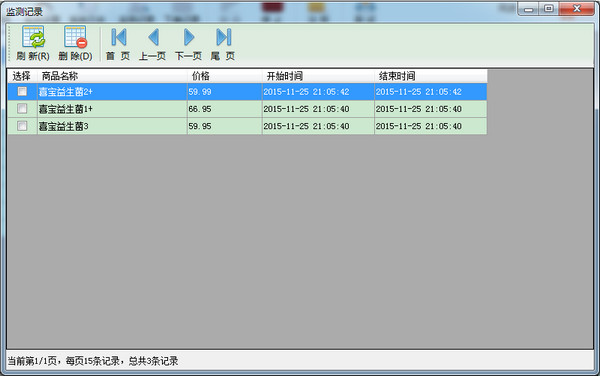
Task: Click end time of 喜宝益生菌2+ row
Action: coord(430,92)
